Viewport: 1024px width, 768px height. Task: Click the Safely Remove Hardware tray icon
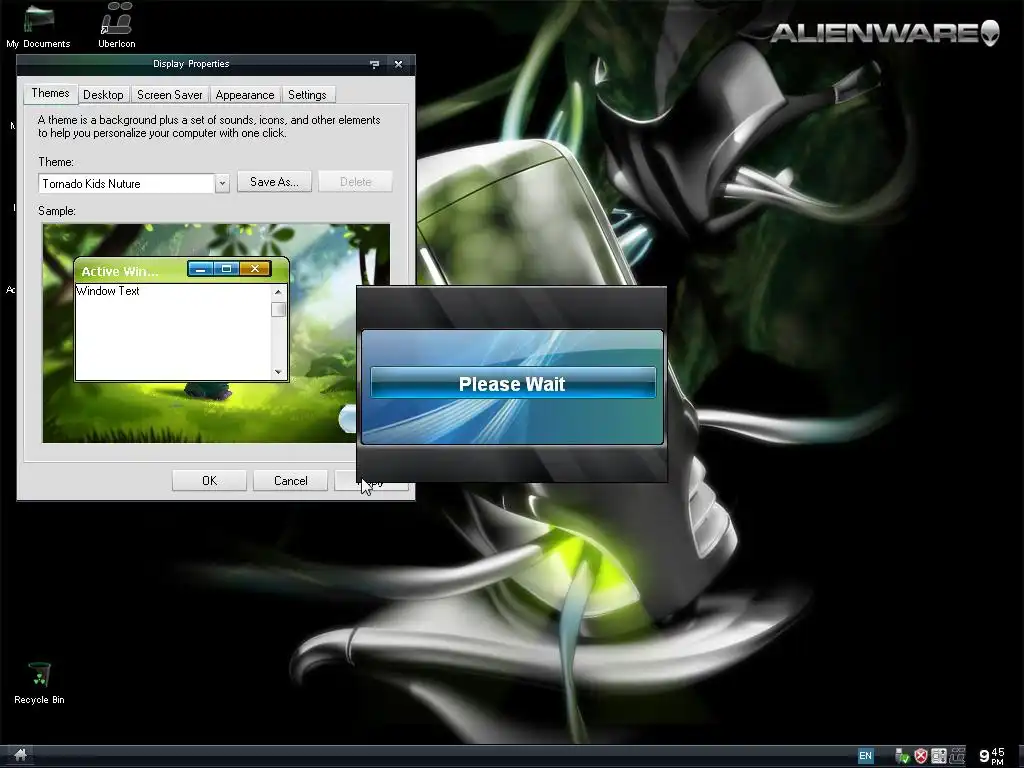pos(903,756)
